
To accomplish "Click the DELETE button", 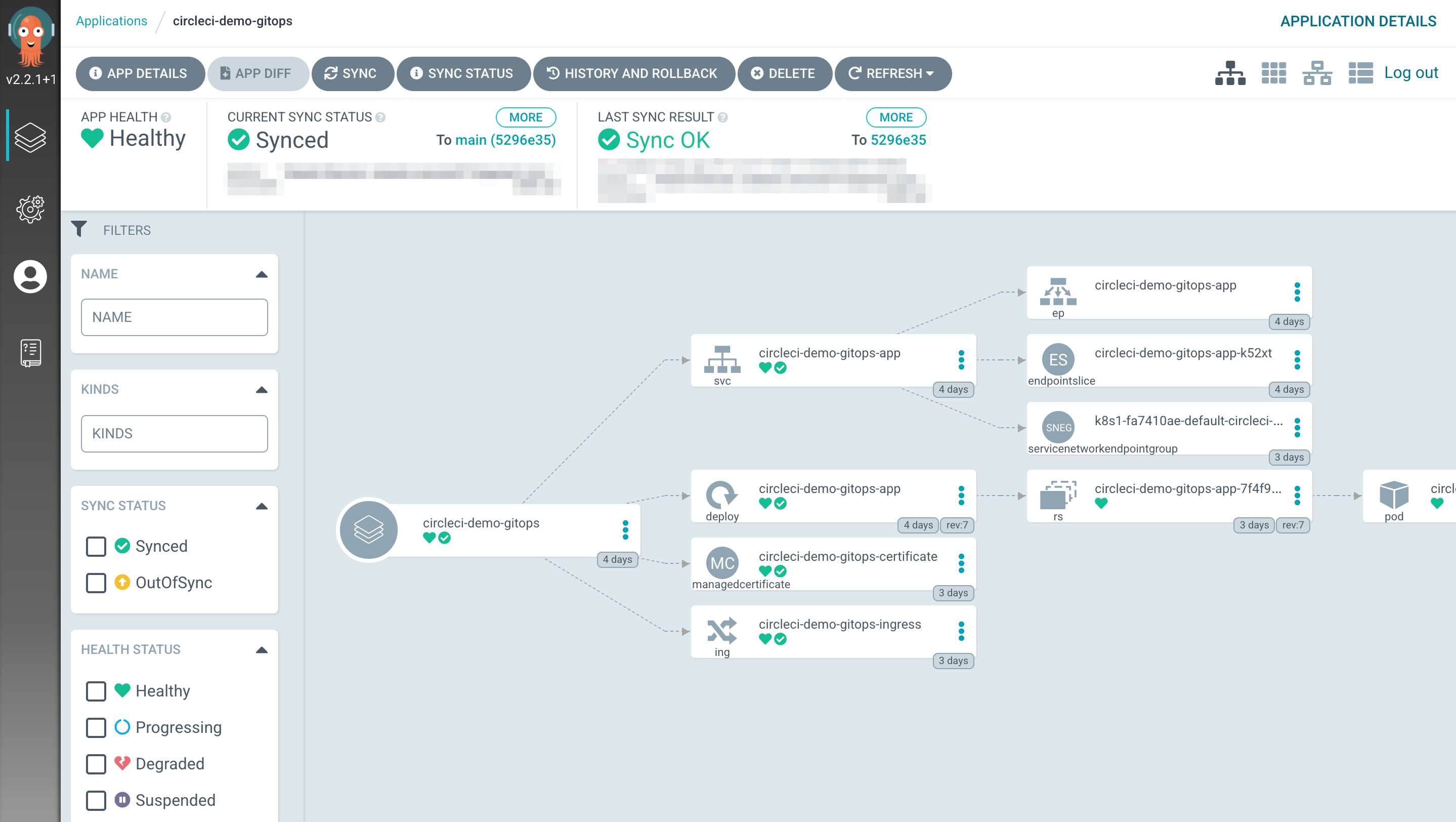I will (785, 73).
